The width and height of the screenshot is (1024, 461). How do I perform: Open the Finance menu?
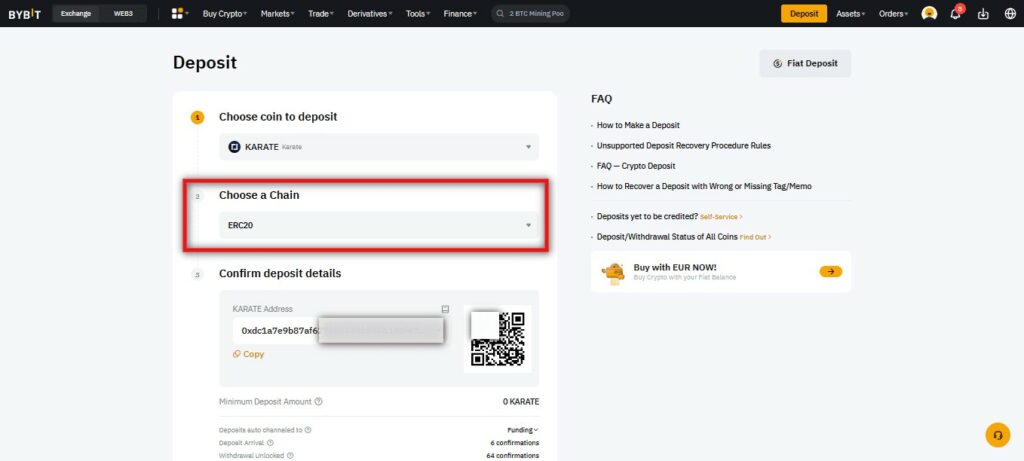coord(460,14)
